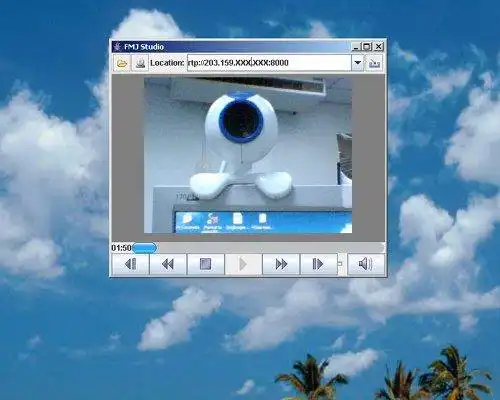Fast forward the stream
500x400 pixels.
coord(281,264)
